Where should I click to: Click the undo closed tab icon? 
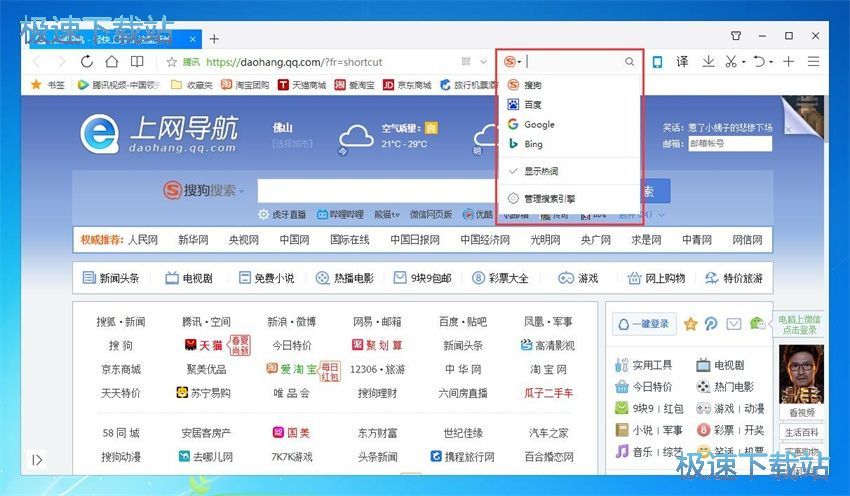pos(759,62)
